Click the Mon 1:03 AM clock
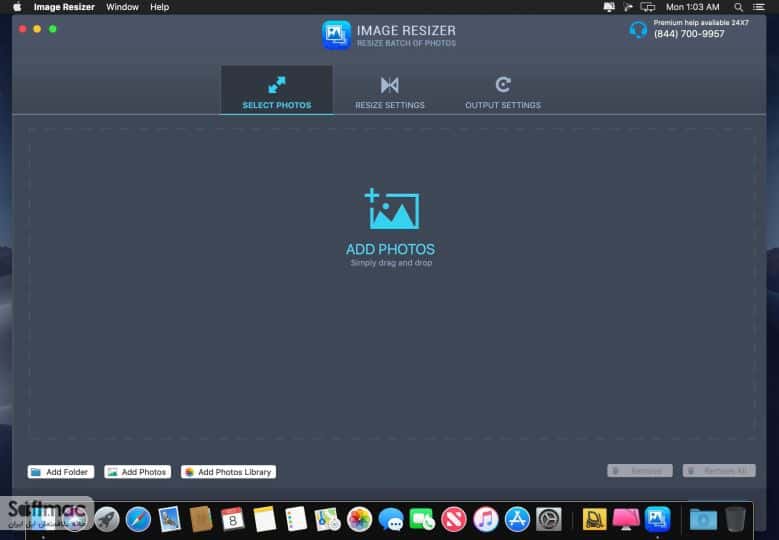 [x=692, y=7]
